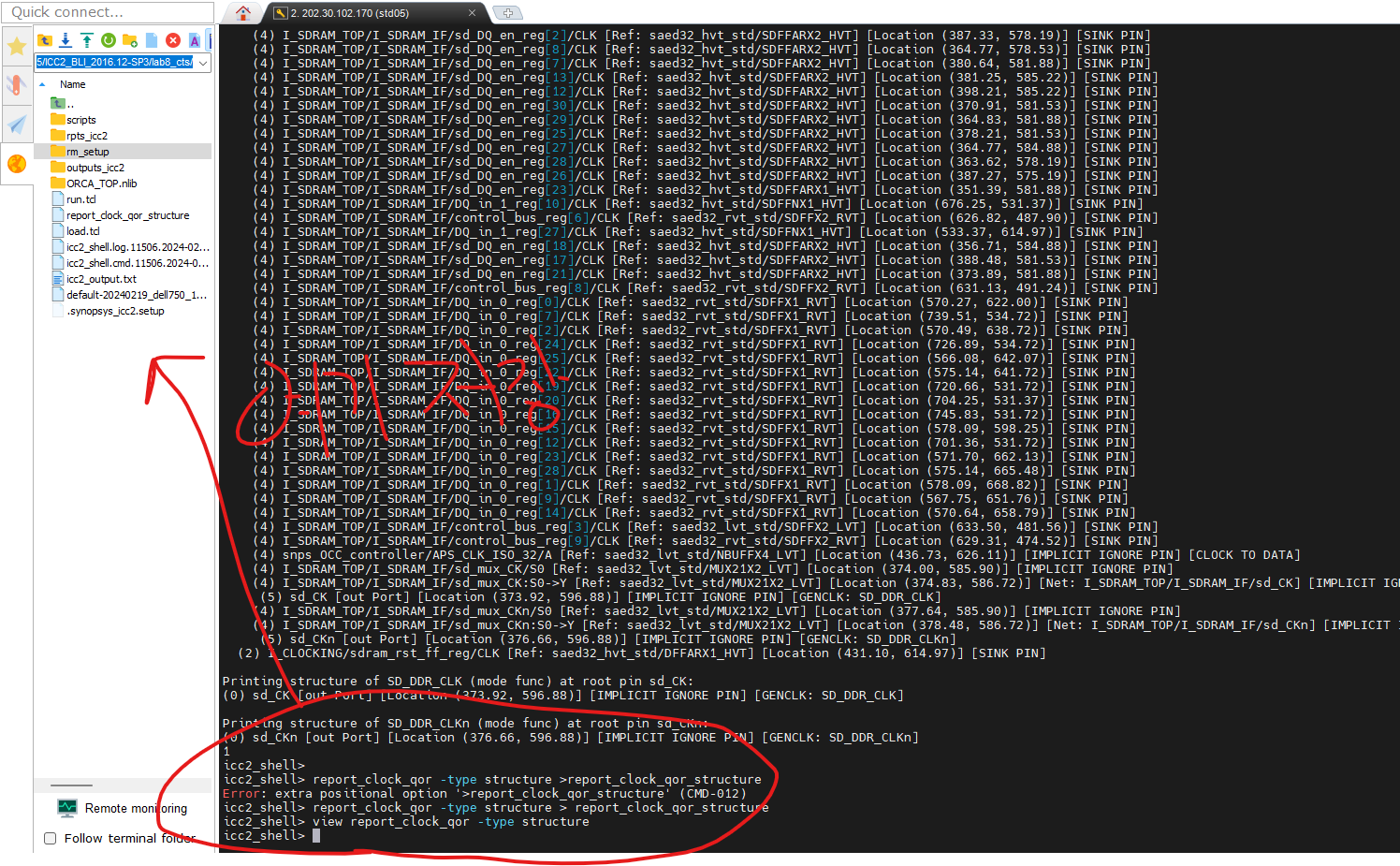Viewport: 1400px width, 866px height.
Task: Go to parent directory toolbar icon
Action: pyautogui.click(x=45, y=40)
